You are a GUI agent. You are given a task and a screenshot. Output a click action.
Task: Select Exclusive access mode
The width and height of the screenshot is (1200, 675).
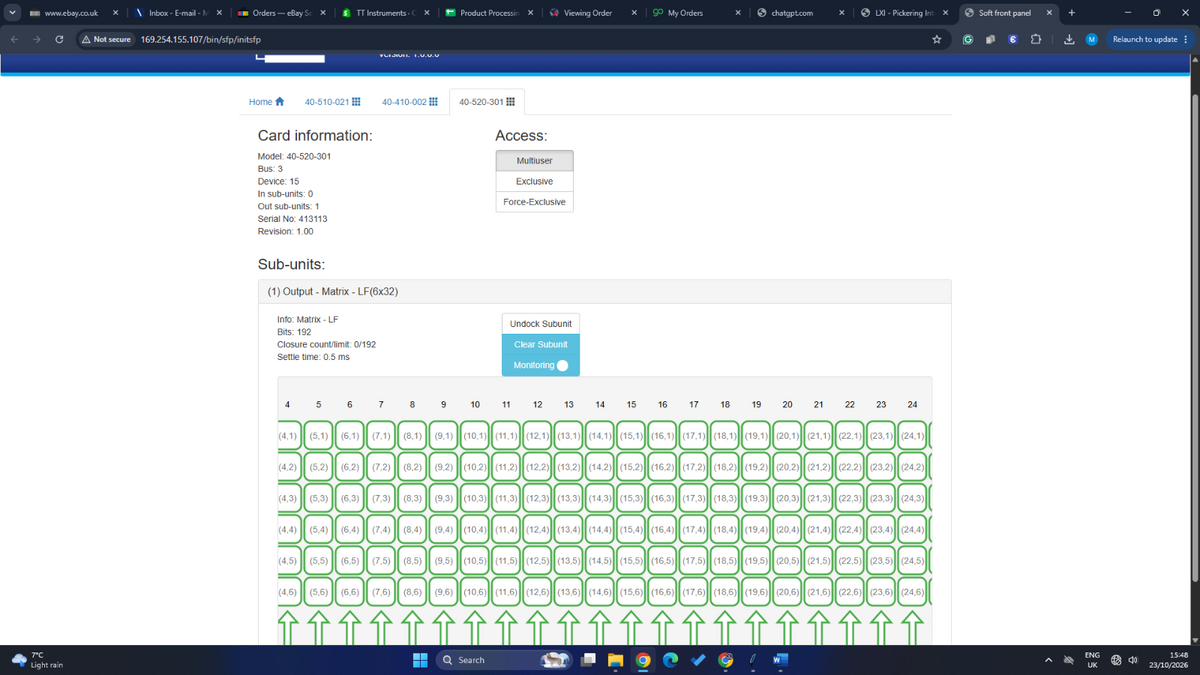(534, 181)
